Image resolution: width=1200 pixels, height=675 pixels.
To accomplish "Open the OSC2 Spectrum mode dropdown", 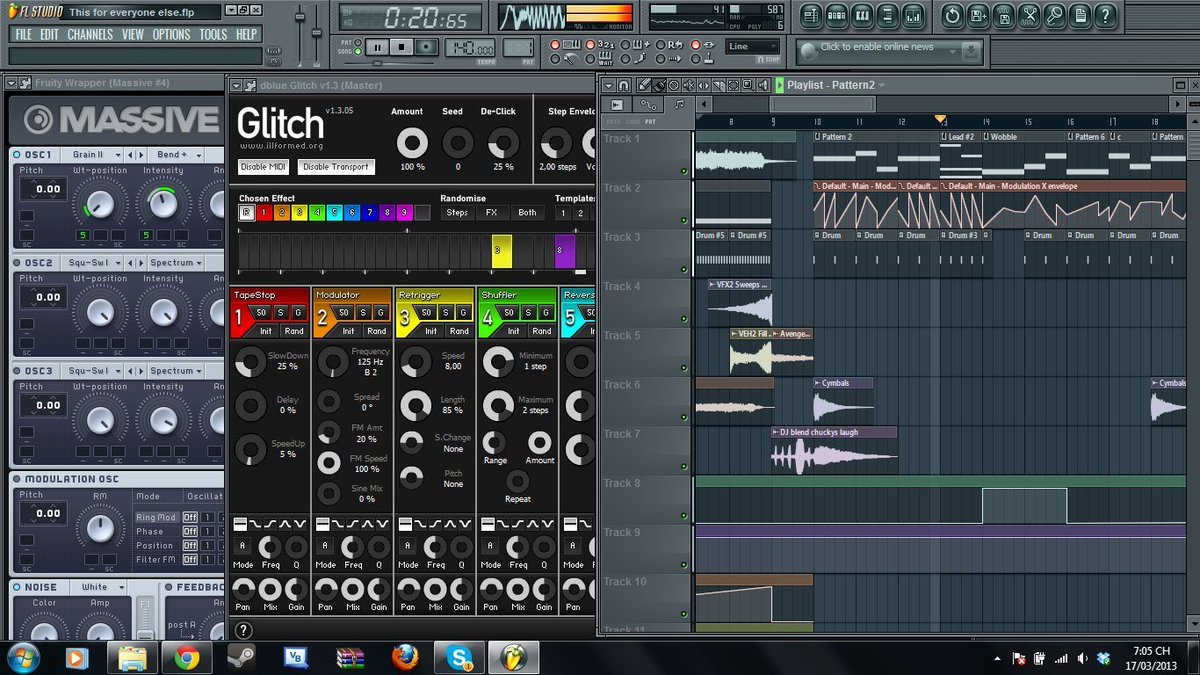I will pyautogui.click(x=174, y=263).
